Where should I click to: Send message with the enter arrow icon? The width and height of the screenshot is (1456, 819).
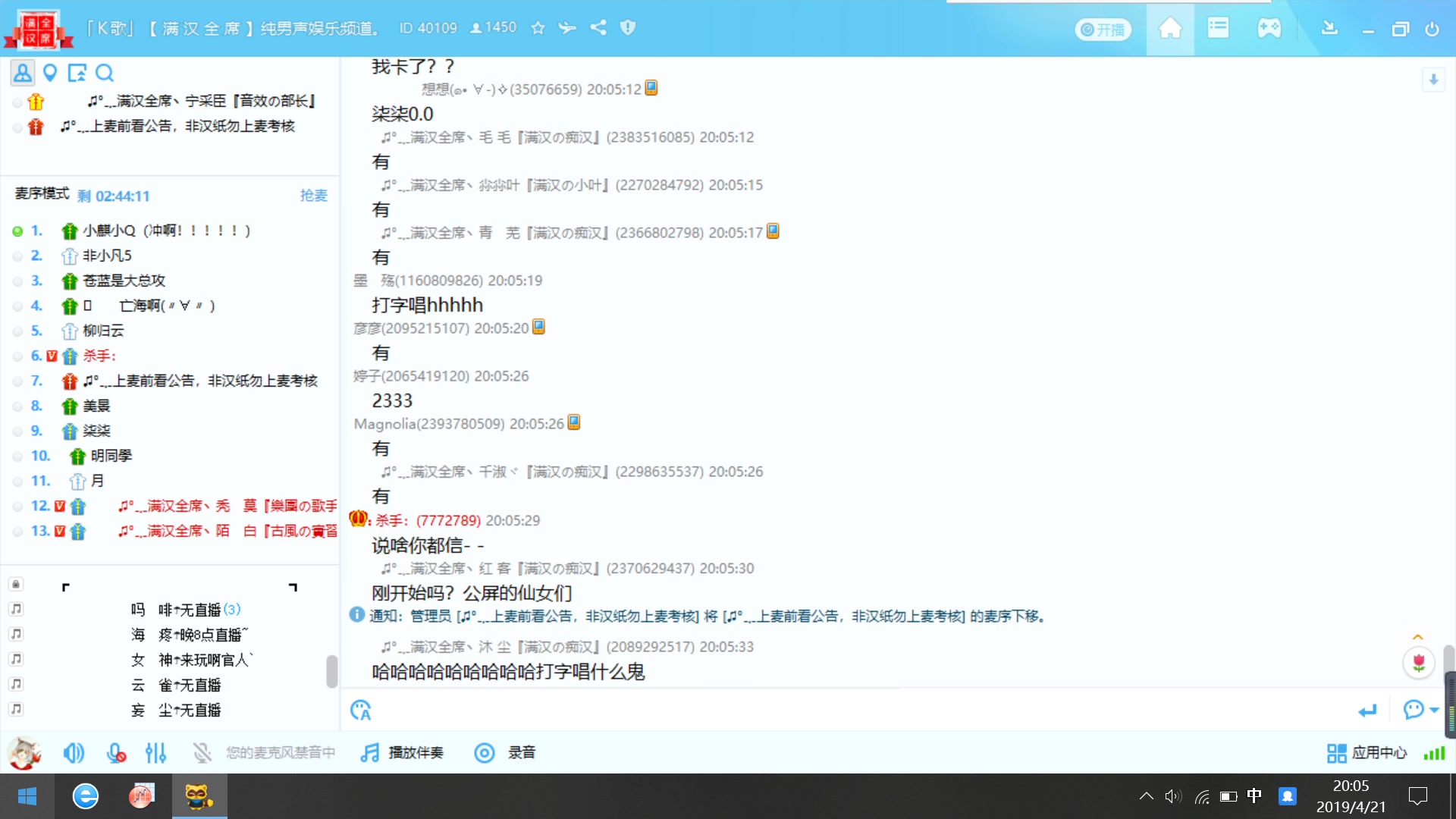pos(1367,711)
